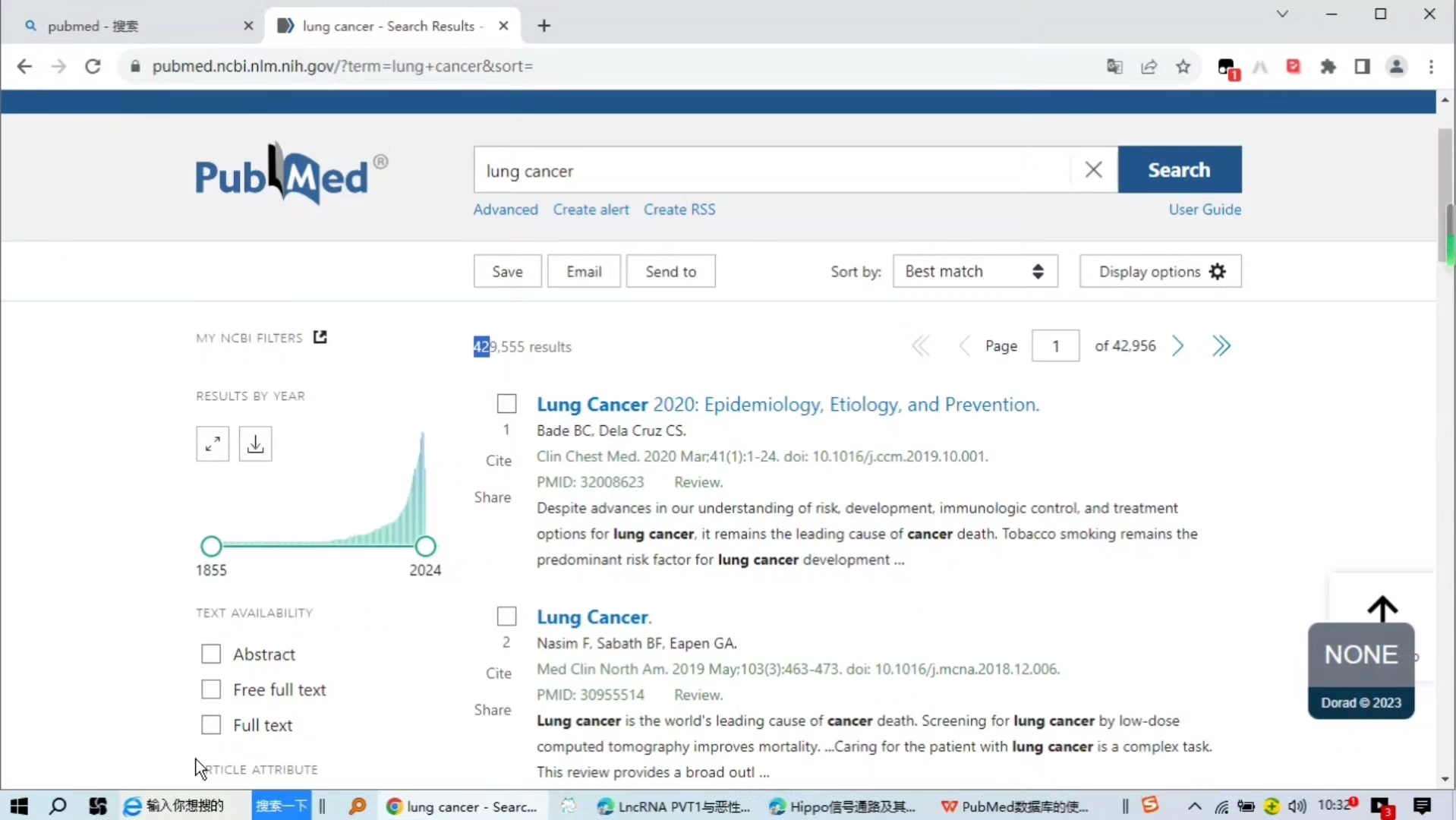Check the Free full text filter
This screenshot has height=820, width=1456.
coord(211,689)
